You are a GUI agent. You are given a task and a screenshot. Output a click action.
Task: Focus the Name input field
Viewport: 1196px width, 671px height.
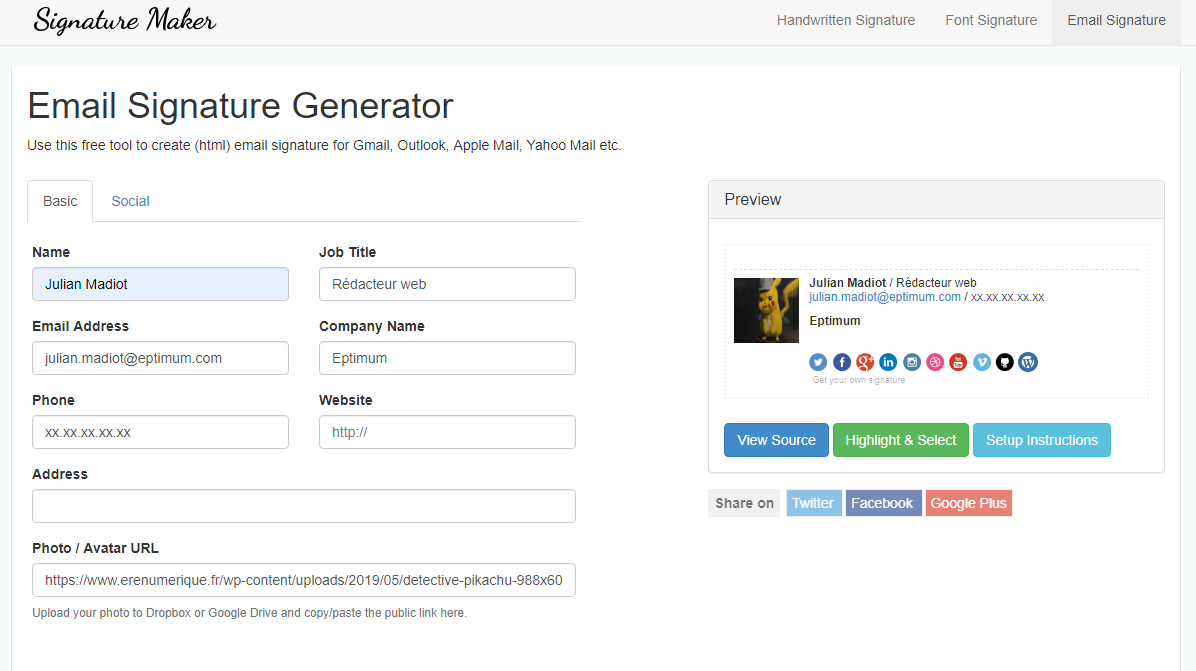[x=160, y=284]
